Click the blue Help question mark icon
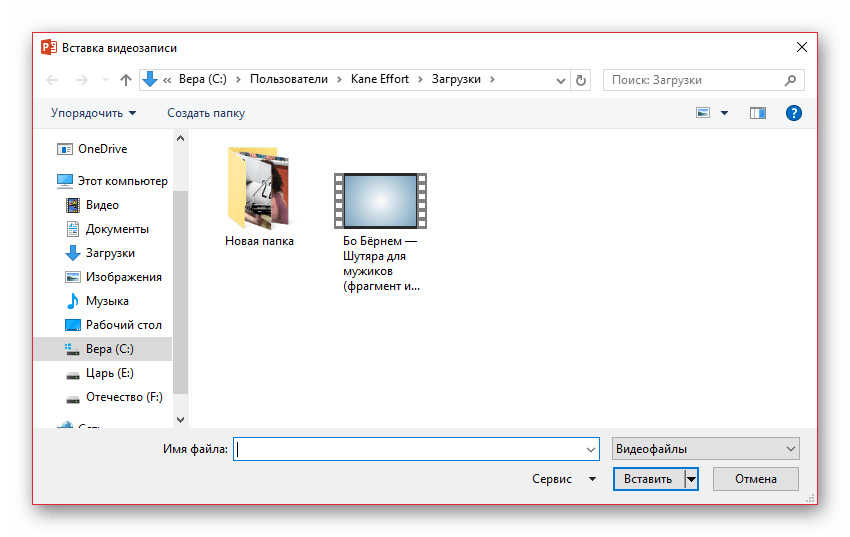This screenshot has height=537, width=850. pos(793,114)
